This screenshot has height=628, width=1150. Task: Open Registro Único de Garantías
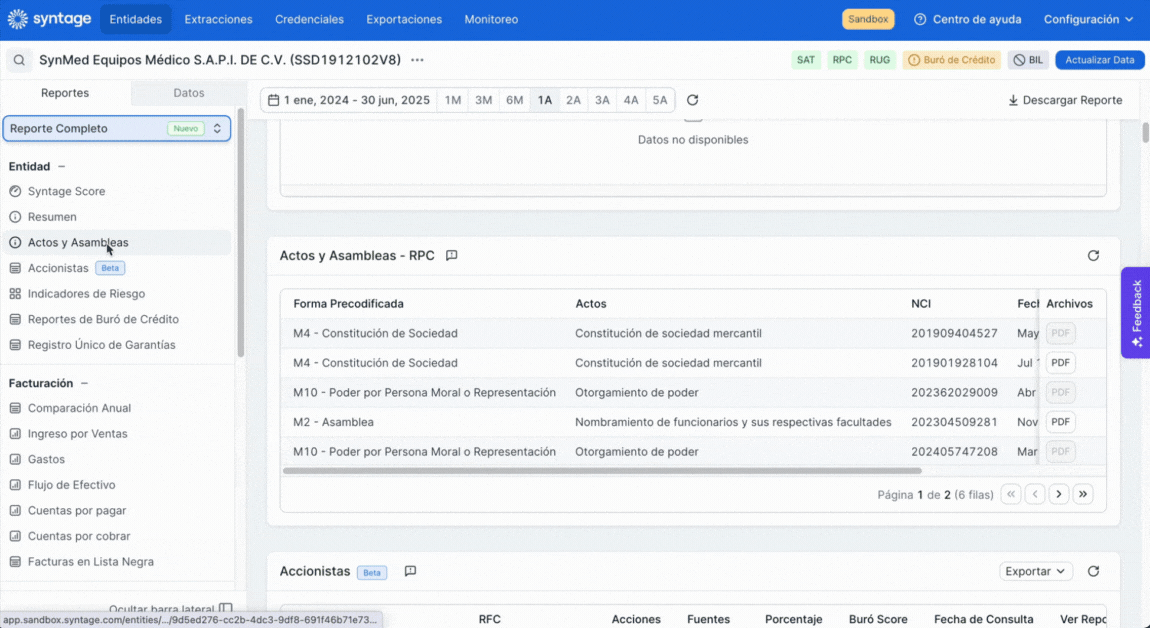click(x=115, y=345)
